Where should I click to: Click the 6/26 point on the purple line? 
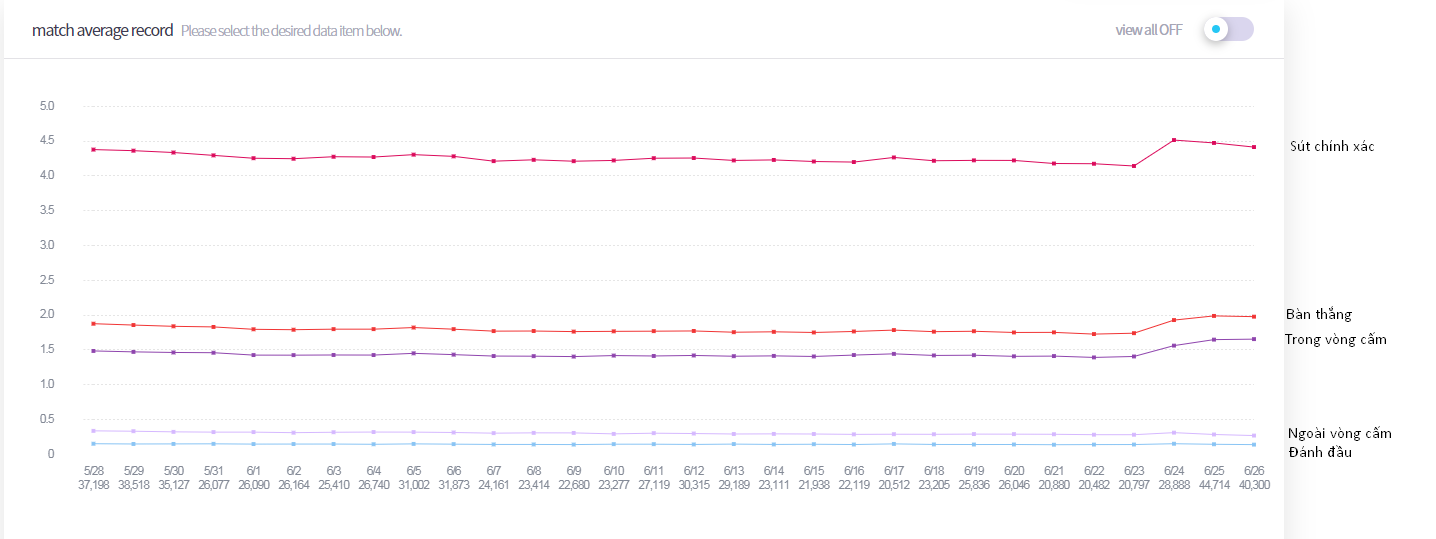[x=1254, y=339]
